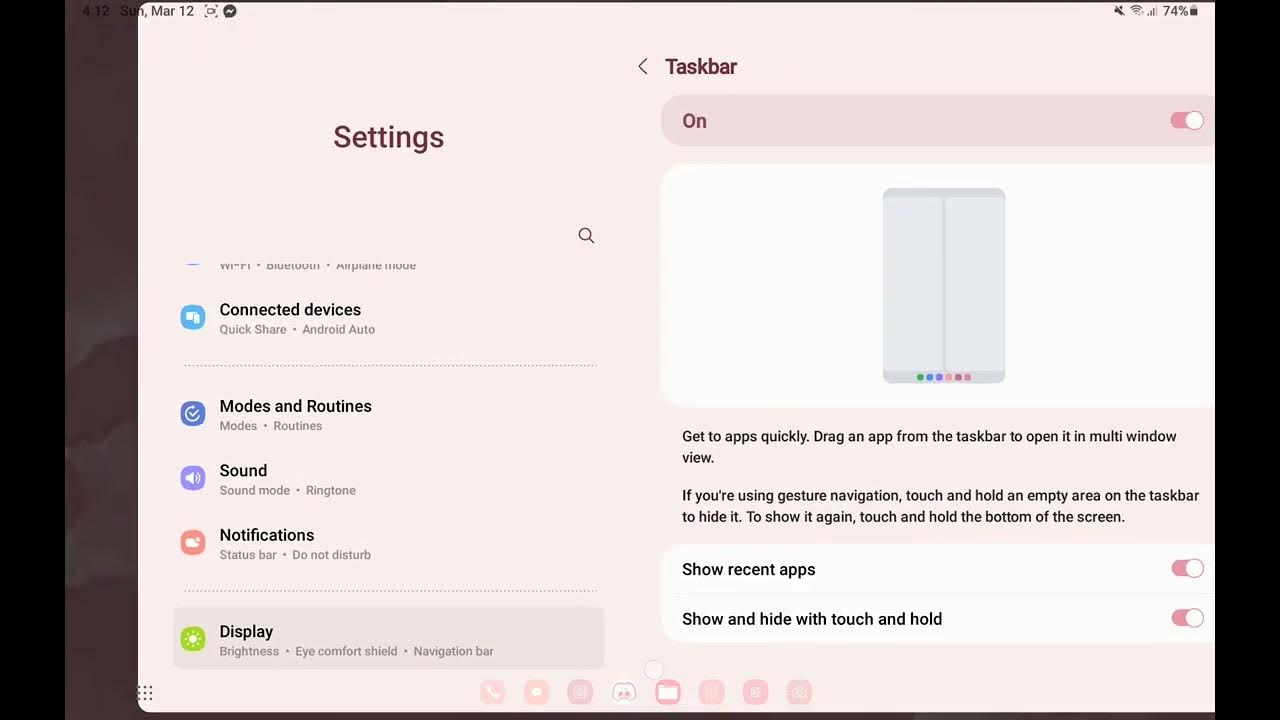This screenshot has width=1280, height=720.
Task: Tap the clock showing 4:12
Action: coord(96,11)
